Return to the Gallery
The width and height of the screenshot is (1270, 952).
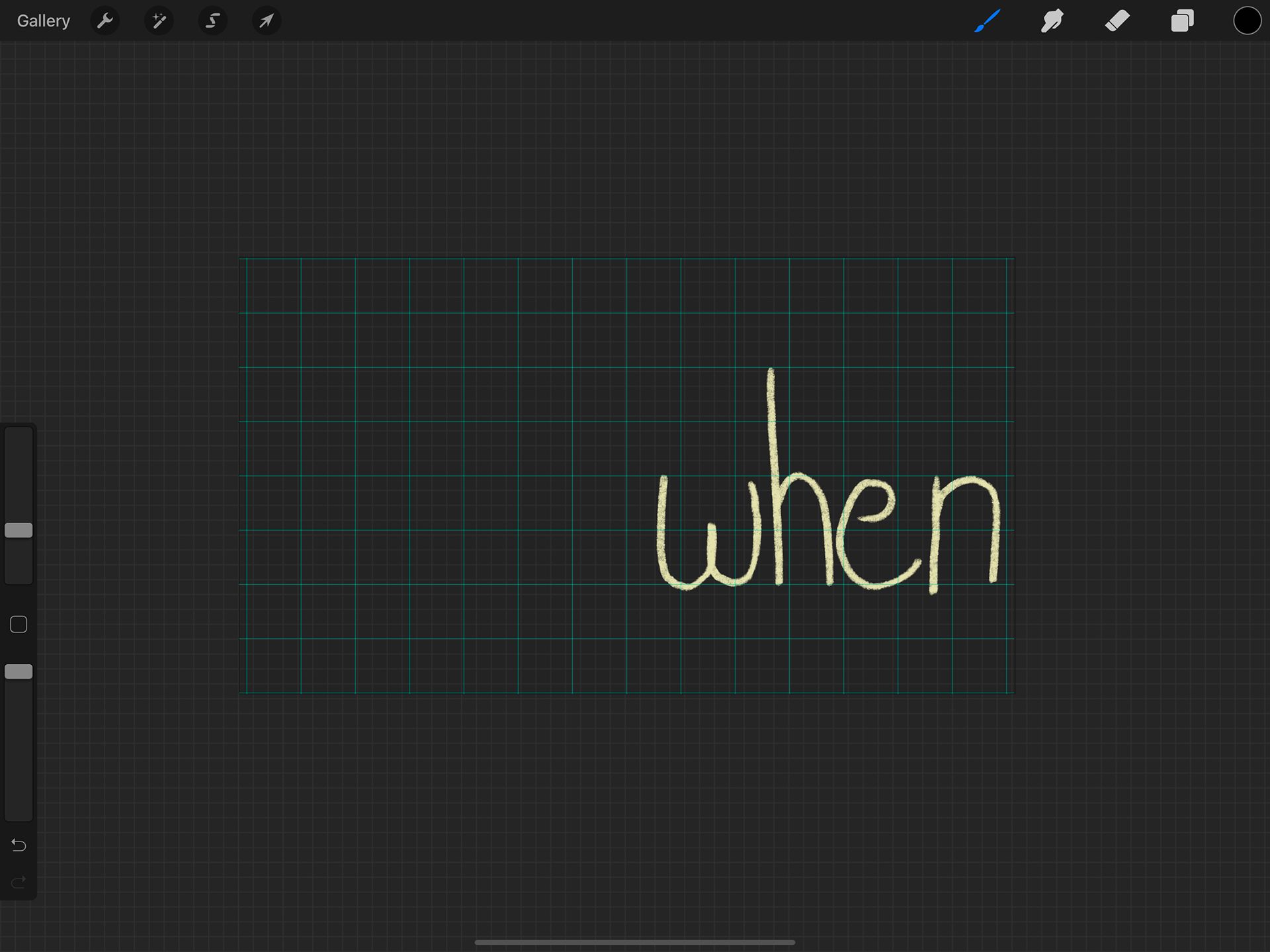pos(43,21)
